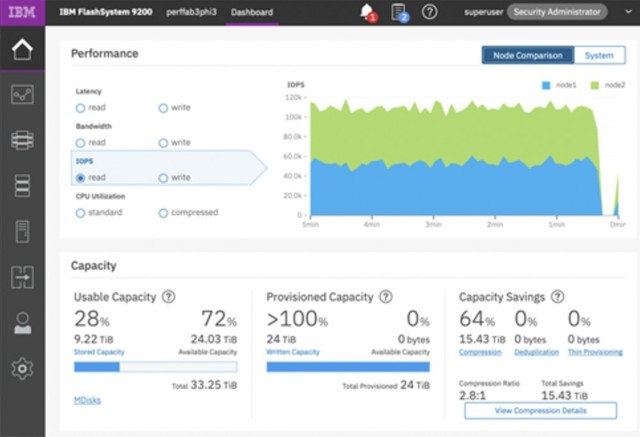Click the help question mark in header

coord(430,12)
